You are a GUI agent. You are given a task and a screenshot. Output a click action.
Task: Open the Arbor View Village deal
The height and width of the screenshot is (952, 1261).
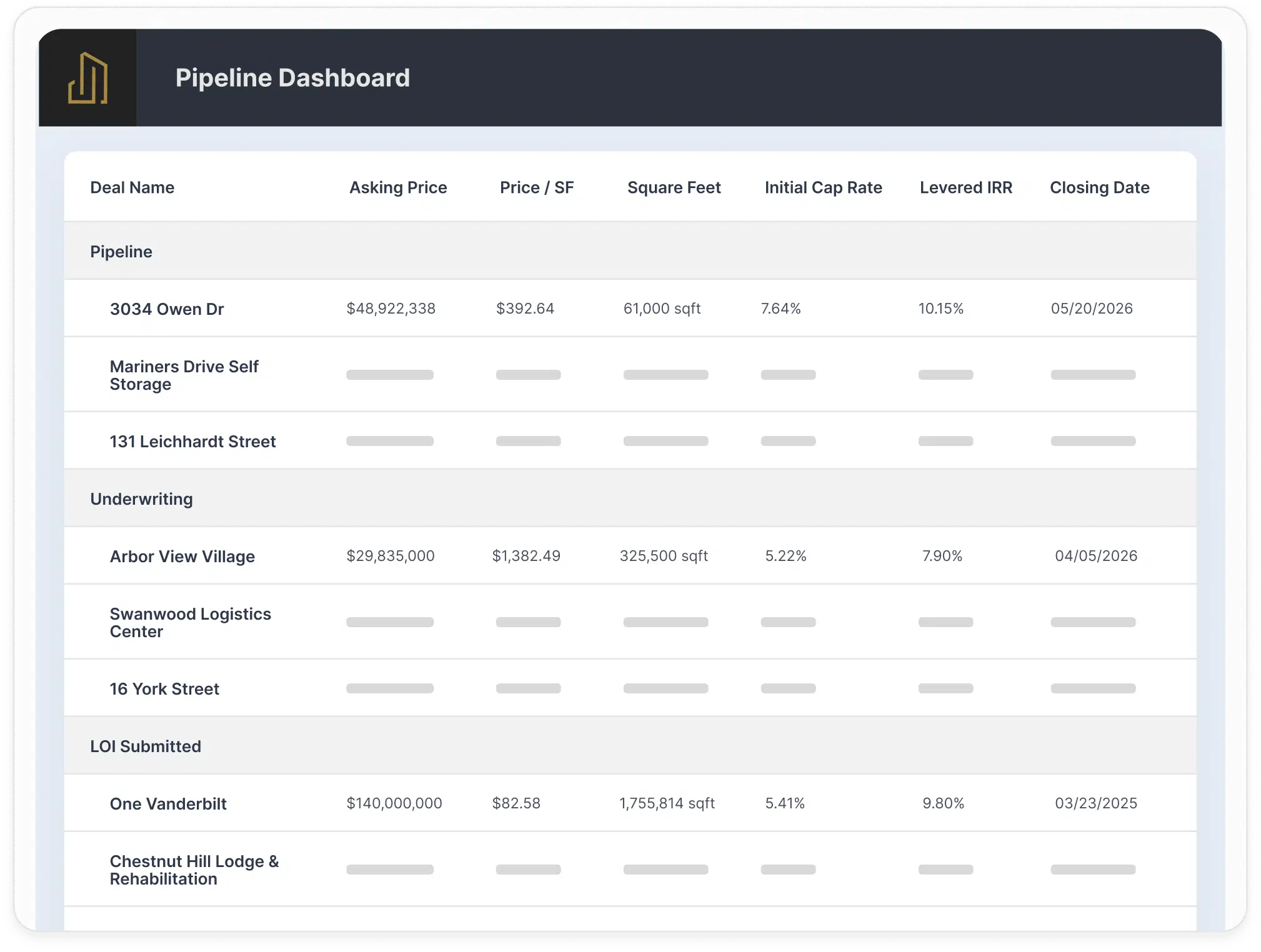(x=182, y=556)
